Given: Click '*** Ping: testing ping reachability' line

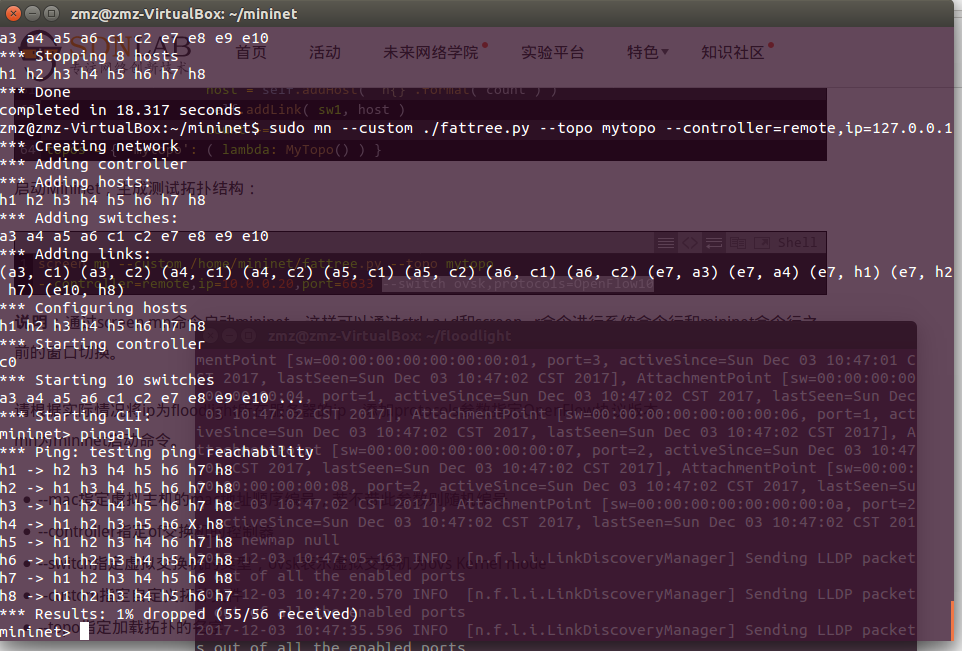Looking at the screenshot, I should pos(156,452).
